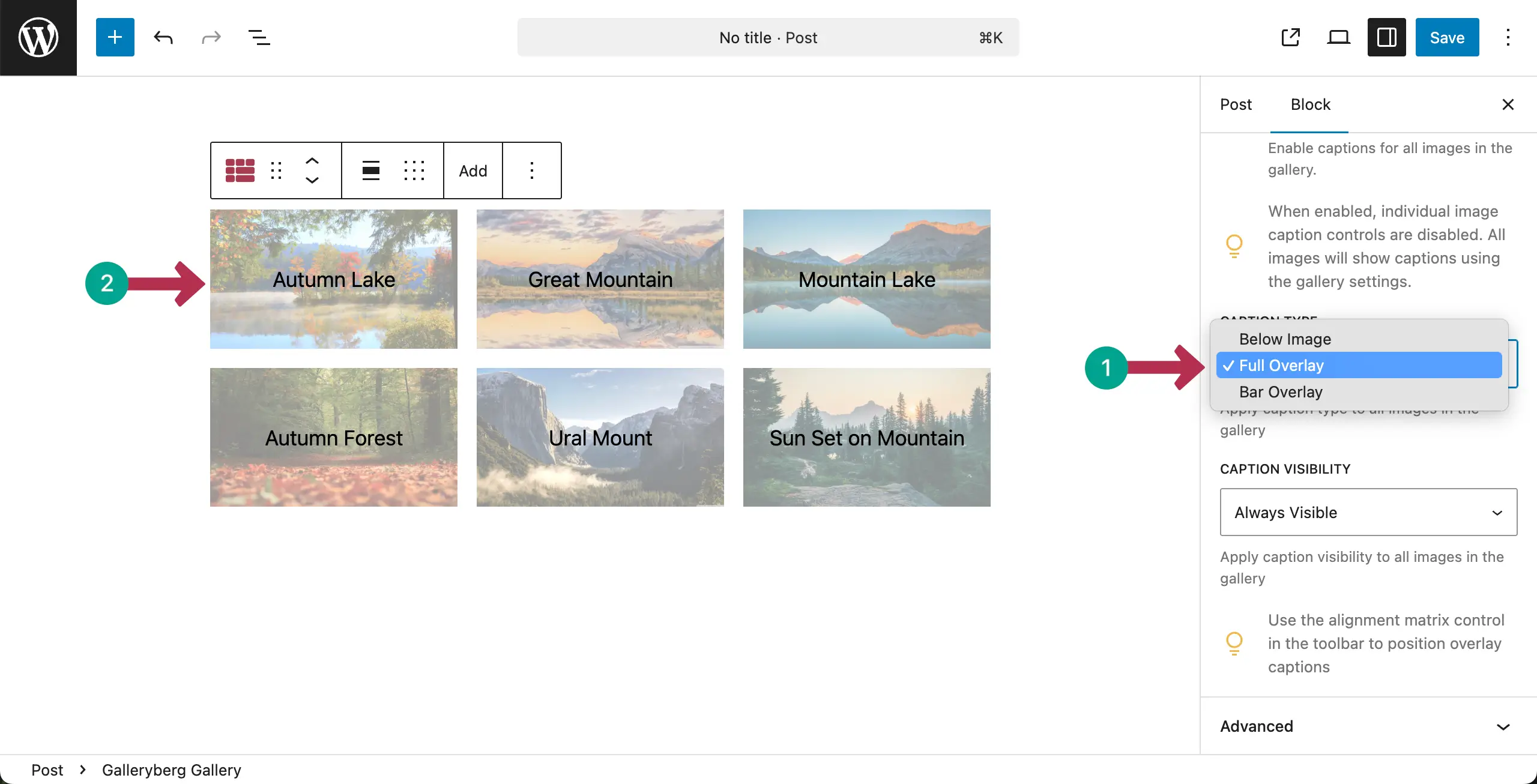1537x784 pixels.
Task: Toggle the Settings sidebar panel icon
Action: click(1386, 37)
